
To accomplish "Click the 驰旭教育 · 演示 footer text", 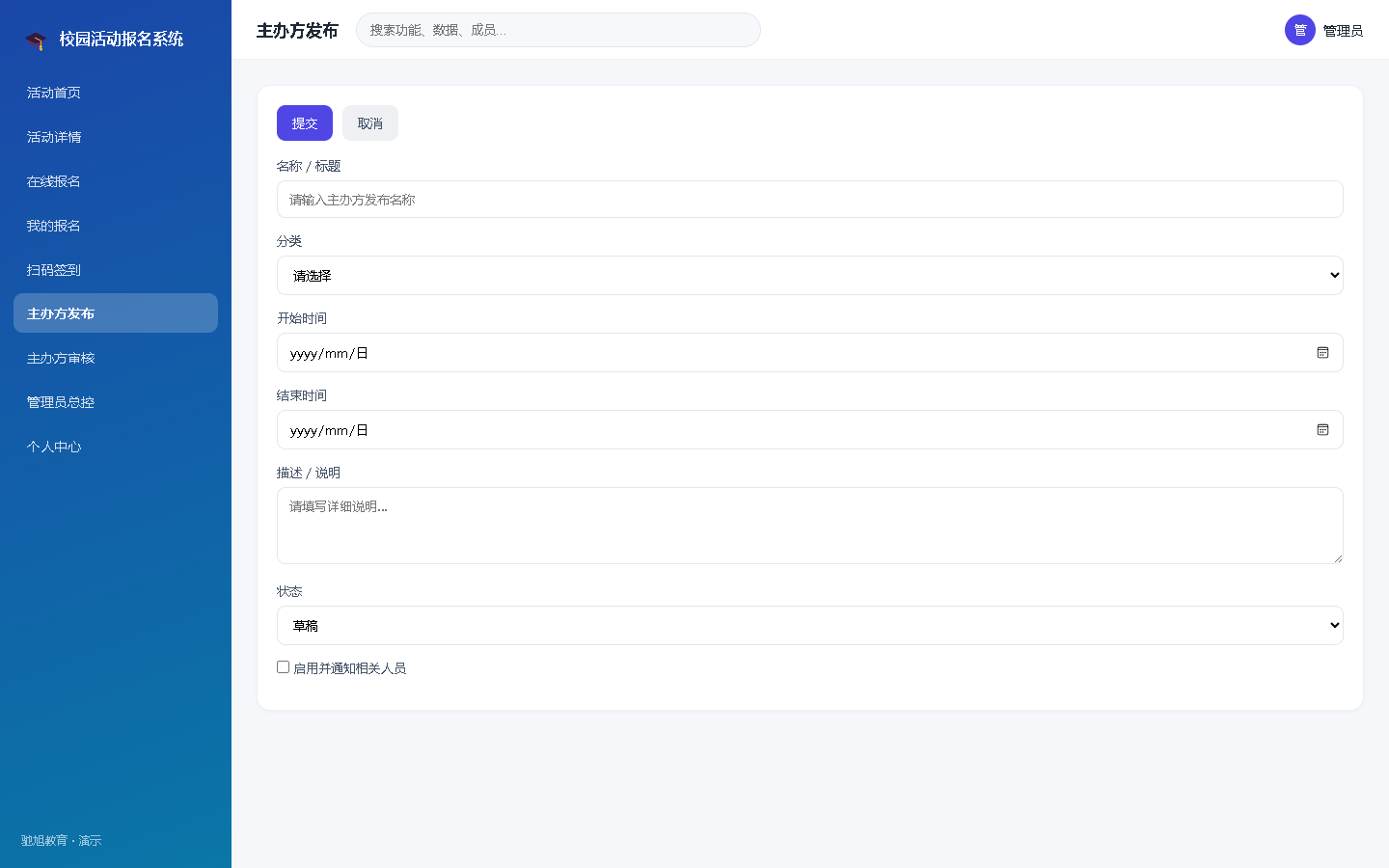I will (x=62, y=841).
